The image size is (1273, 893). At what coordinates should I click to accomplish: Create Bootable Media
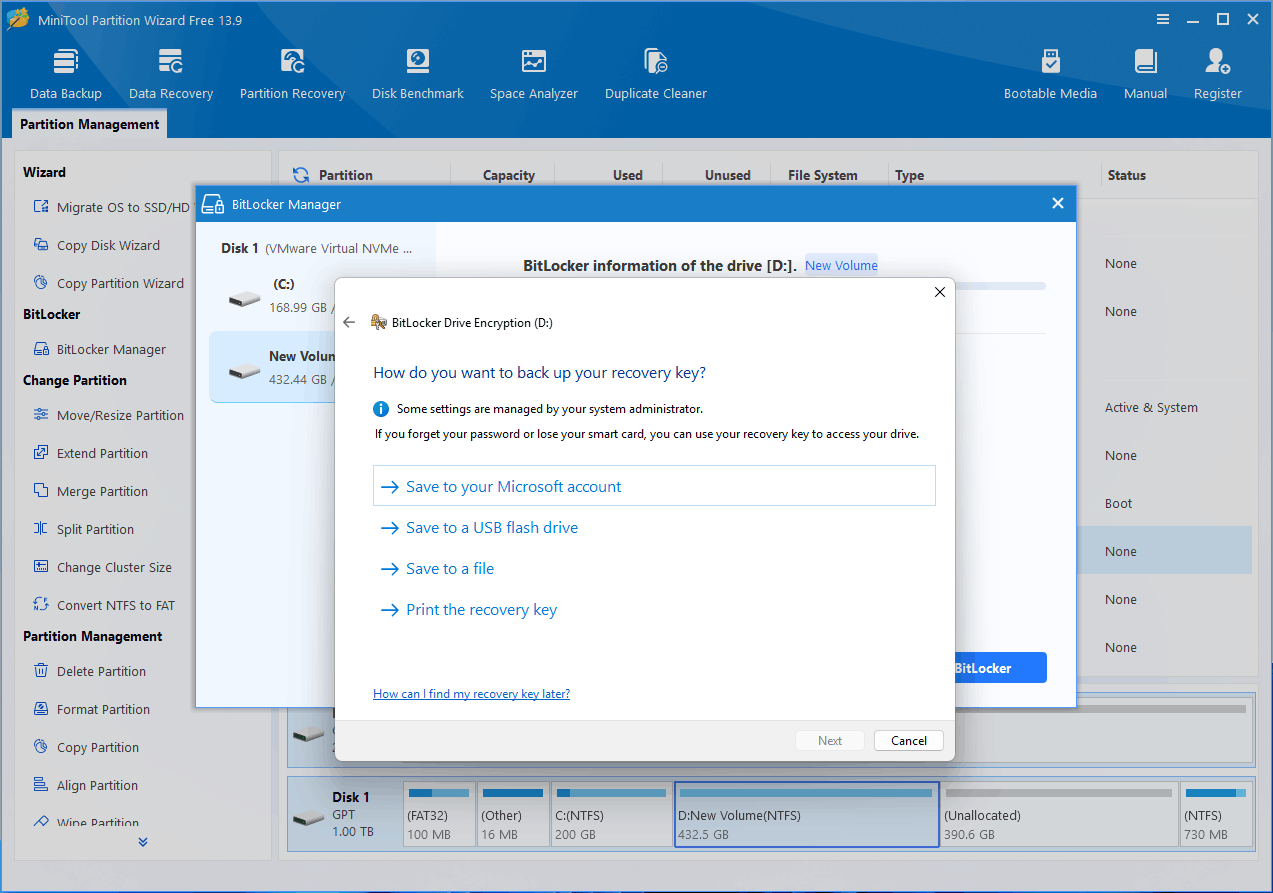coord(1050,74)
